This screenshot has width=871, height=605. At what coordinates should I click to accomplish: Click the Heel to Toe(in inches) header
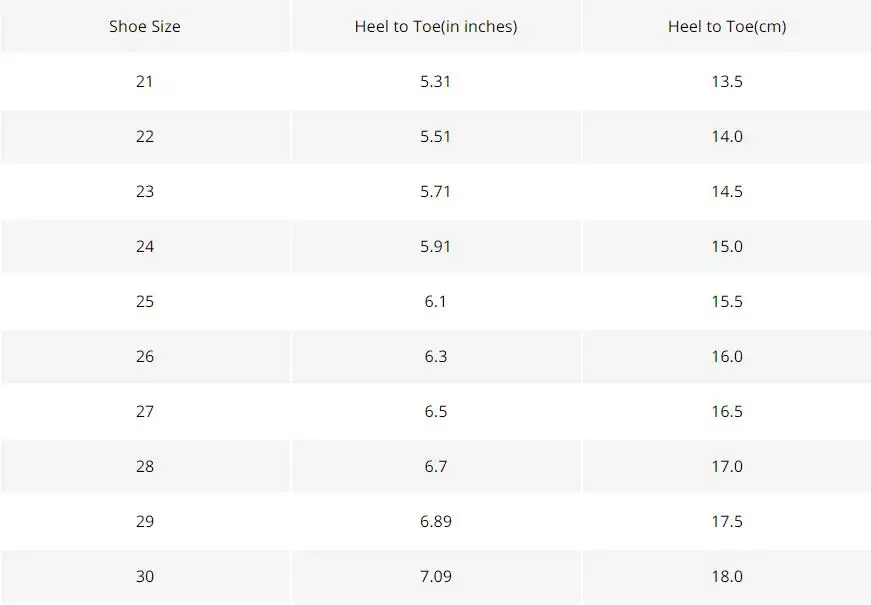pyautogui.click(x=436, y=27)
